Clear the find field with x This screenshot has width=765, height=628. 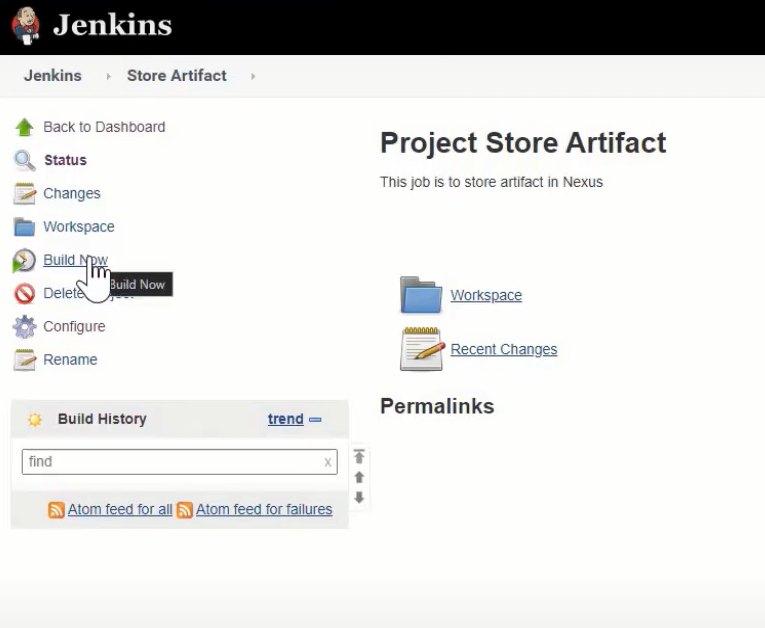pyautogui.click(x=328, y=462)
